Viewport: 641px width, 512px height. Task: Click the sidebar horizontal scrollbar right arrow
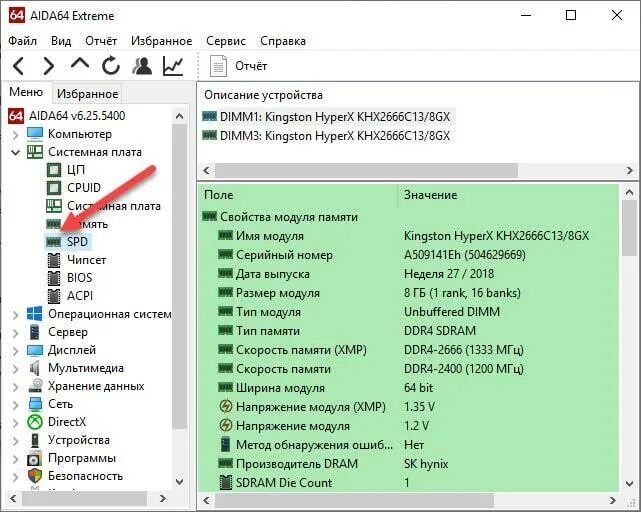[x=163, y=498]
